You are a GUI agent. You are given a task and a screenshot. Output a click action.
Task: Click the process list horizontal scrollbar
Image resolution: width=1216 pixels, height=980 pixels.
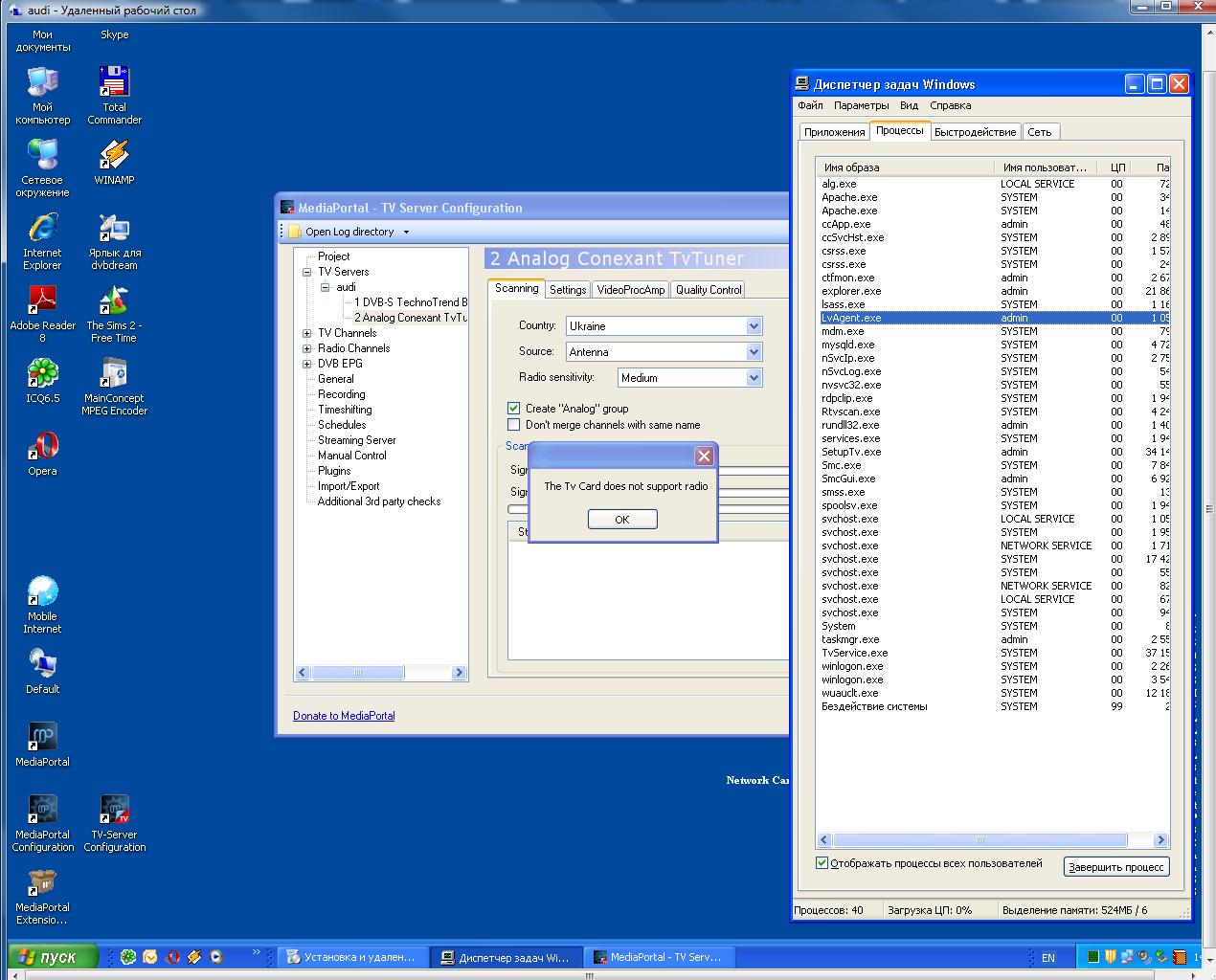tap(993, 839)
